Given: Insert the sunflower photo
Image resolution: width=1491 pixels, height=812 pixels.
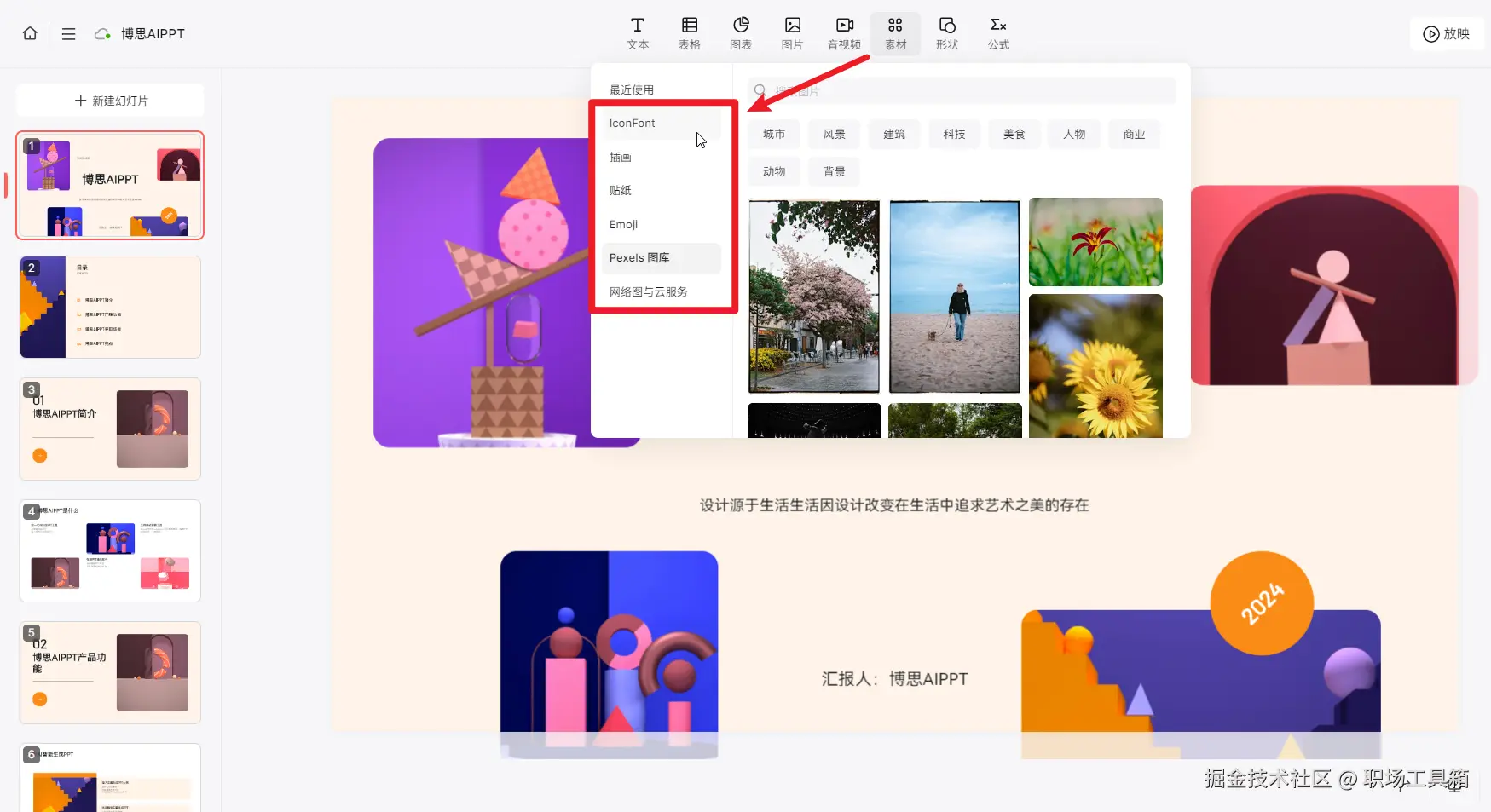Looking at the screenshot, I should coord(1095,366).
